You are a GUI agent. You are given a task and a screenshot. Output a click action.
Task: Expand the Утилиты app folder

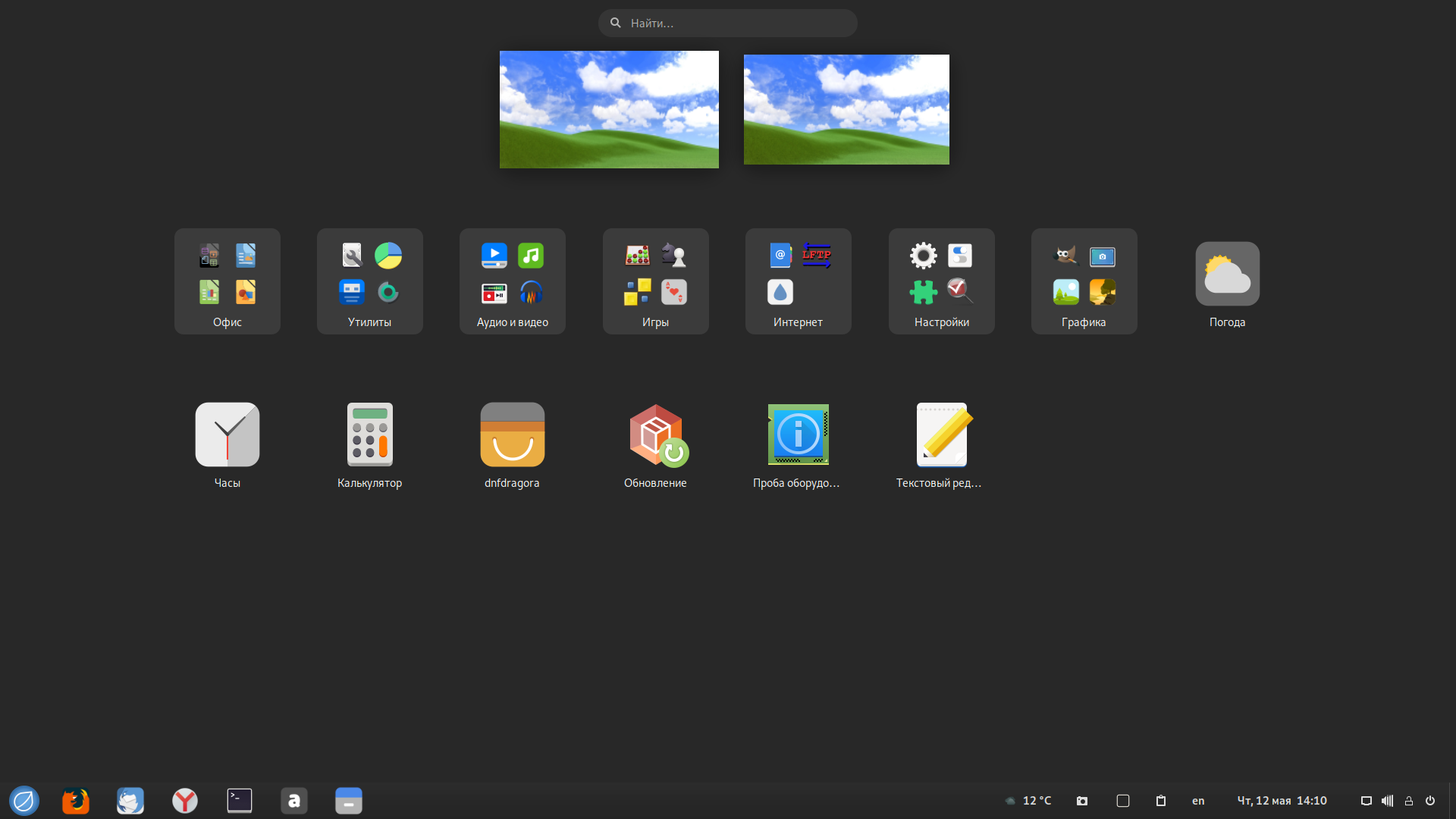[x=370, y=281]
